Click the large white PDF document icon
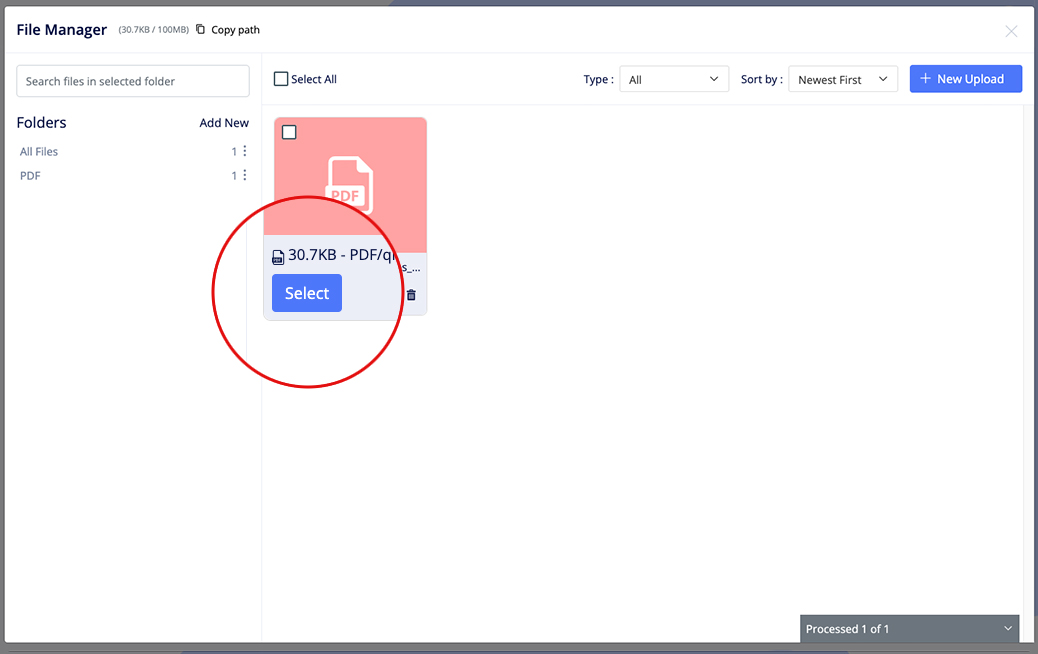 [x=349, y=185]
